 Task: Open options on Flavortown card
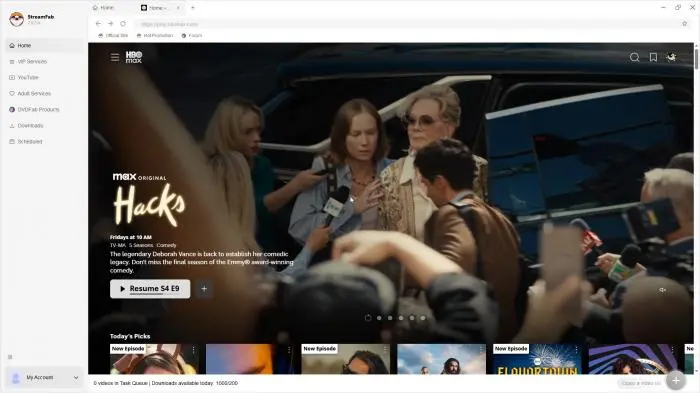tap(576, 349)
